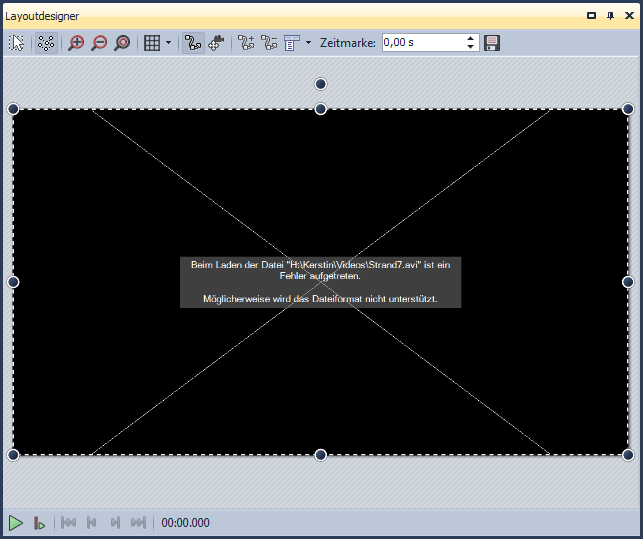Viewport: 643px width, 539px height.
Task: Click the zoom out magnifier
Action: [x=99, y=43]
